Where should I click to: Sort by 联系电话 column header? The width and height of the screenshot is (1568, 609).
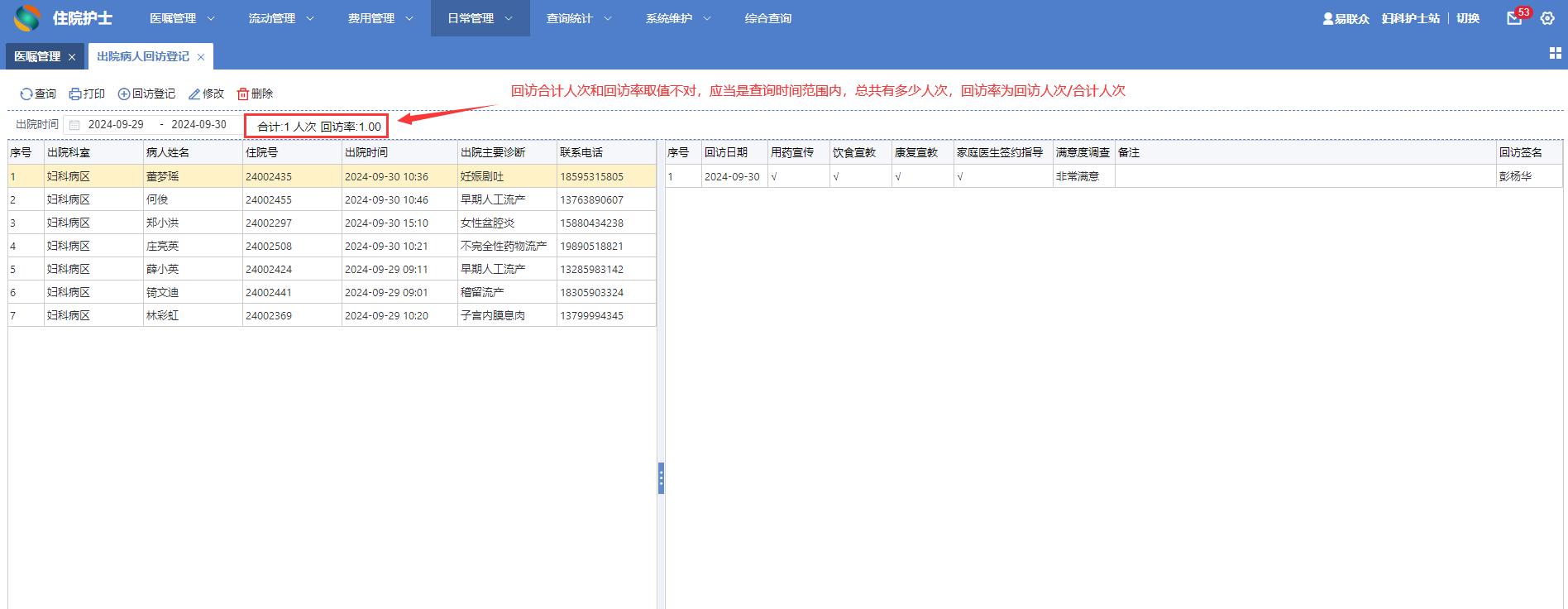(606, 153)
